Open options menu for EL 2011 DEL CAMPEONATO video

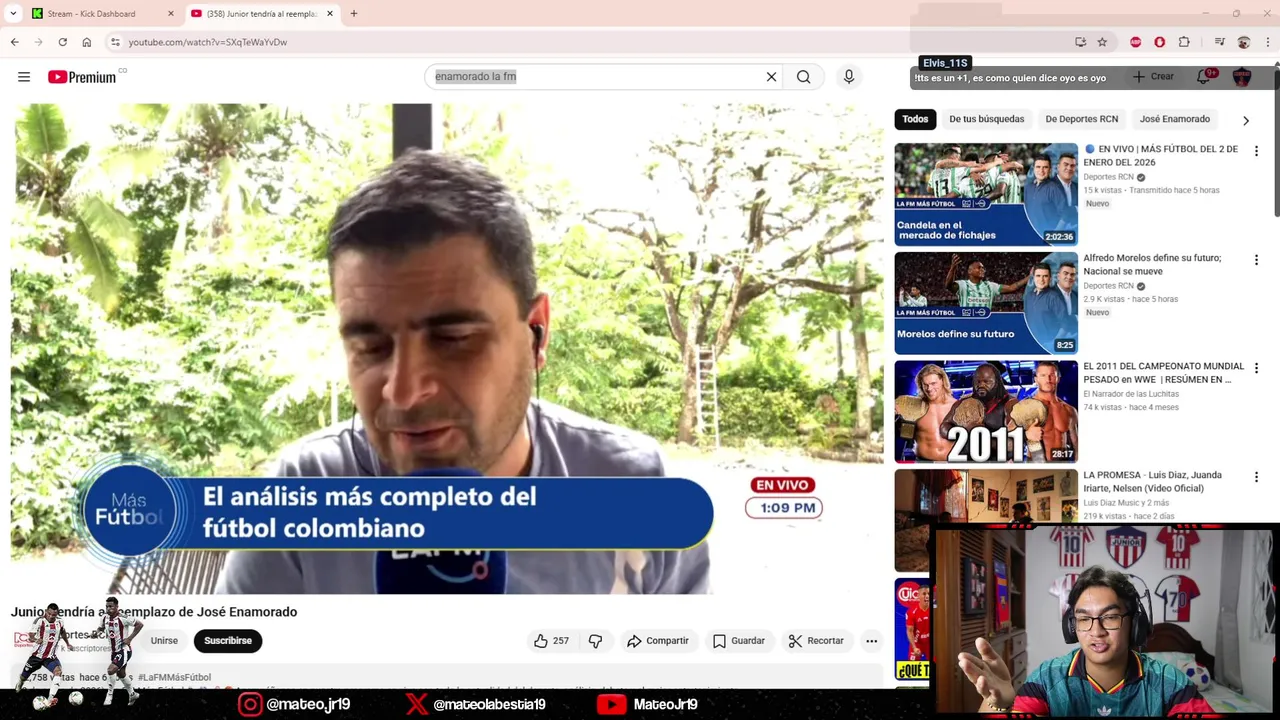click(1256, 369)
